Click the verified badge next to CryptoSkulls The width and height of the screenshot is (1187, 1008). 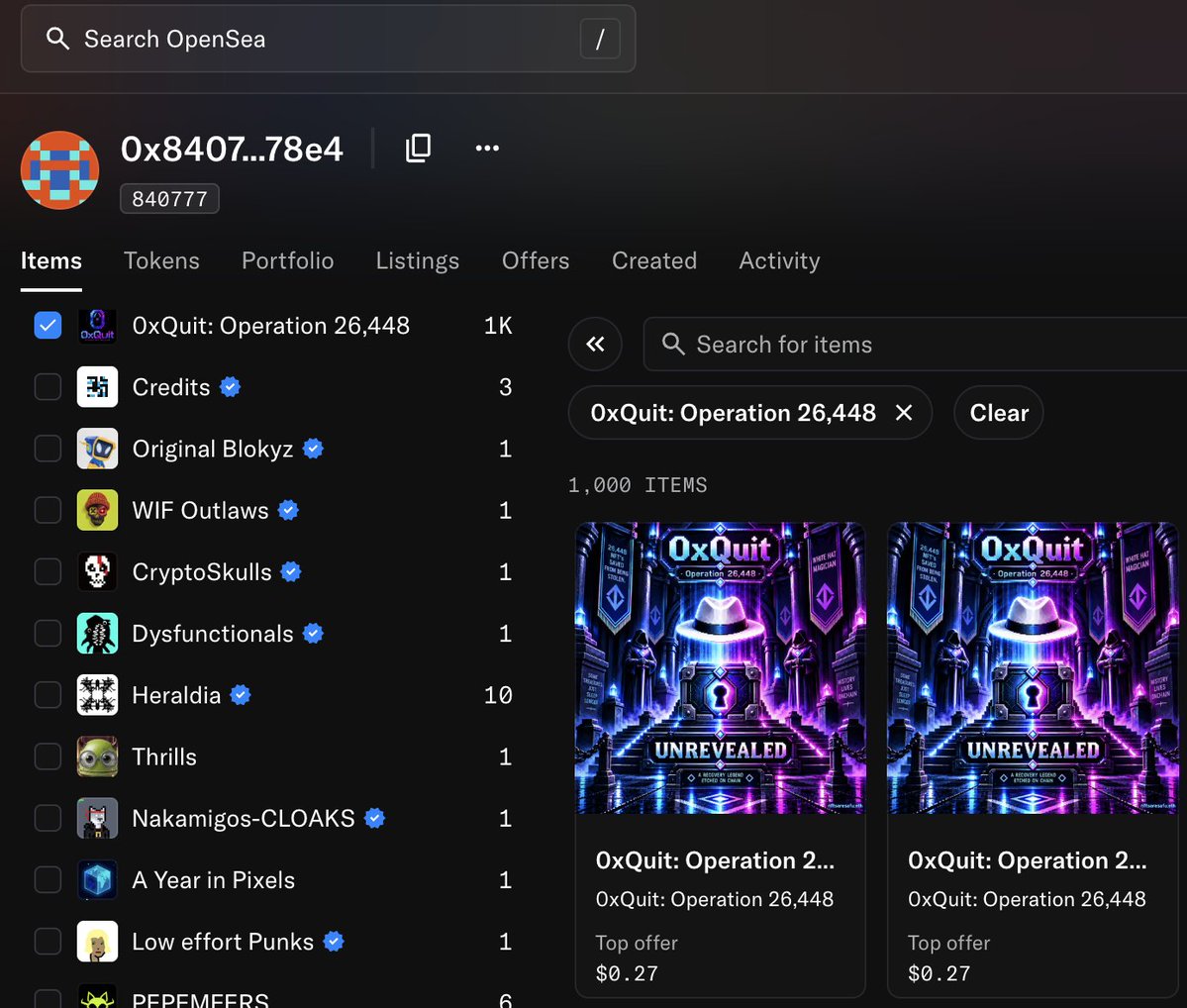click(x=291, y=571)
